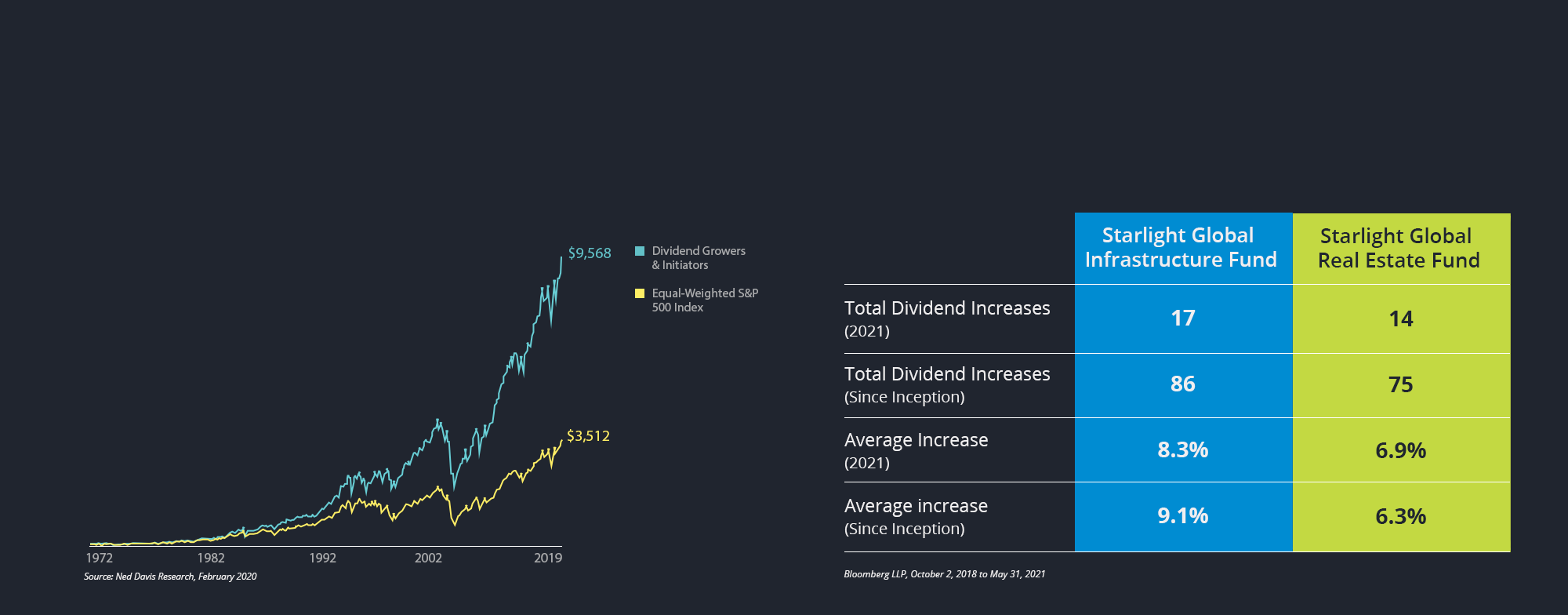1568x615 pixels.
Task: Select the 8.3% cell in the table
Action: tap(1183, 450)
